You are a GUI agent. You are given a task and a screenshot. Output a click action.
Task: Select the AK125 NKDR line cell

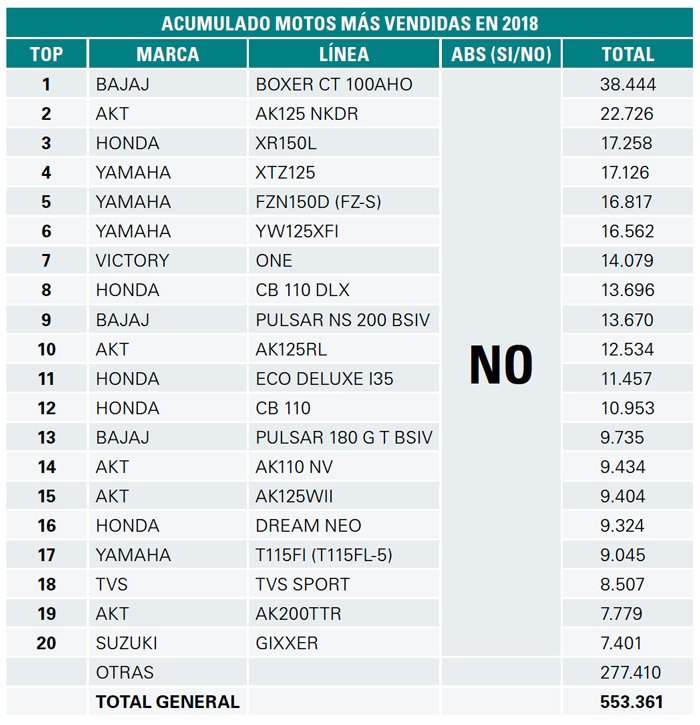344,114
